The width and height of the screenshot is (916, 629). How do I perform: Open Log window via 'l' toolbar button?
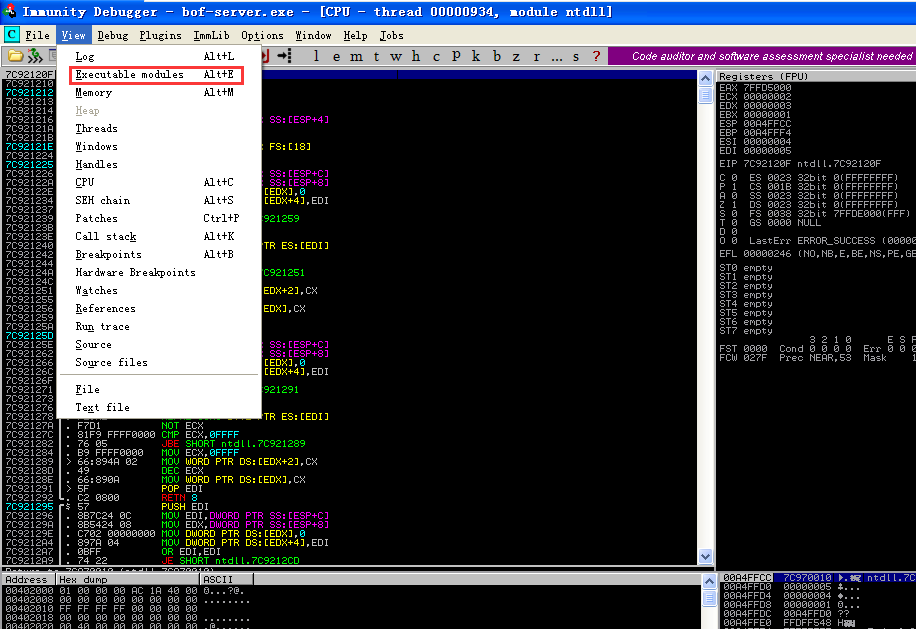coord(316,56)
